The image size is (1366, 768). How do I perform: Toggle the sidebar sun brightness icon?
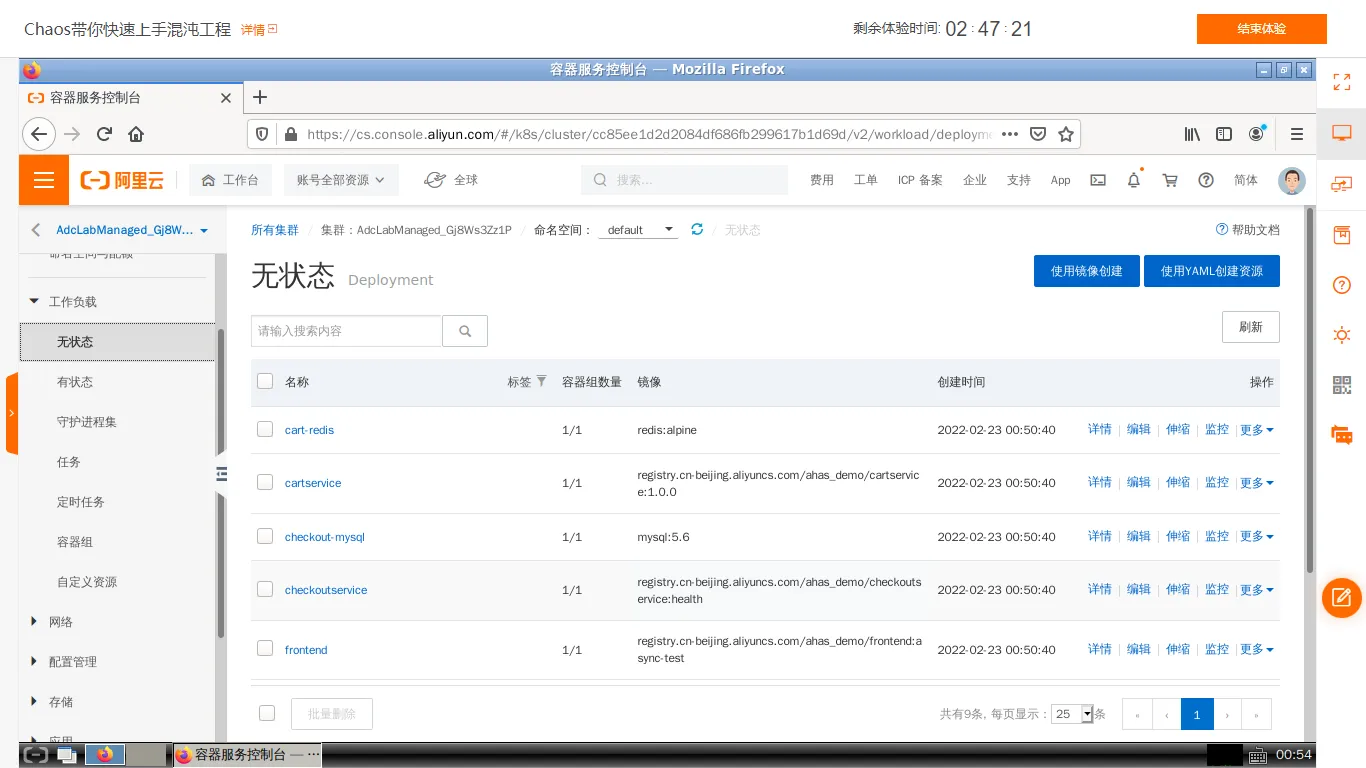pos(1342,335)
